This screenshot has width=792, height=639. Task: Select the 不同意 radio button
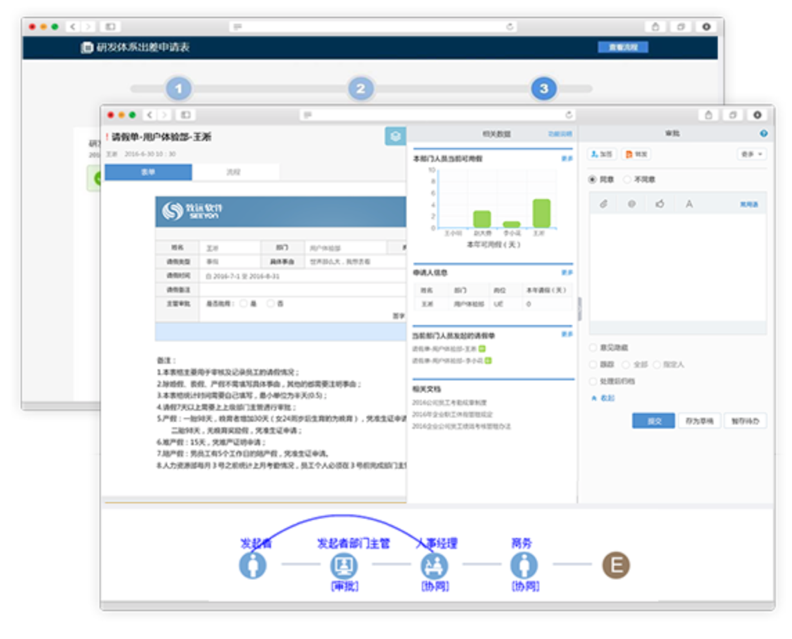click(628, 179)
